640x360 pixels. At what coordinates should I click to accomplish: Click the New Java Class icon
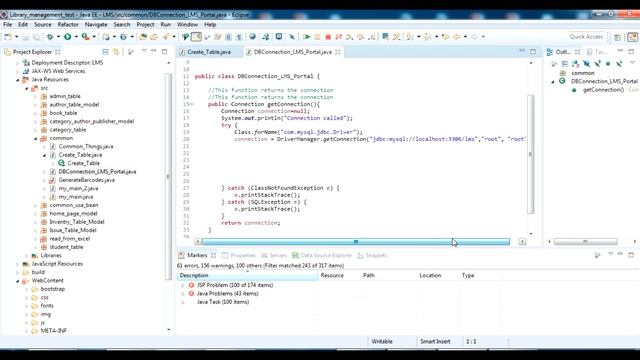click(123, 37)
